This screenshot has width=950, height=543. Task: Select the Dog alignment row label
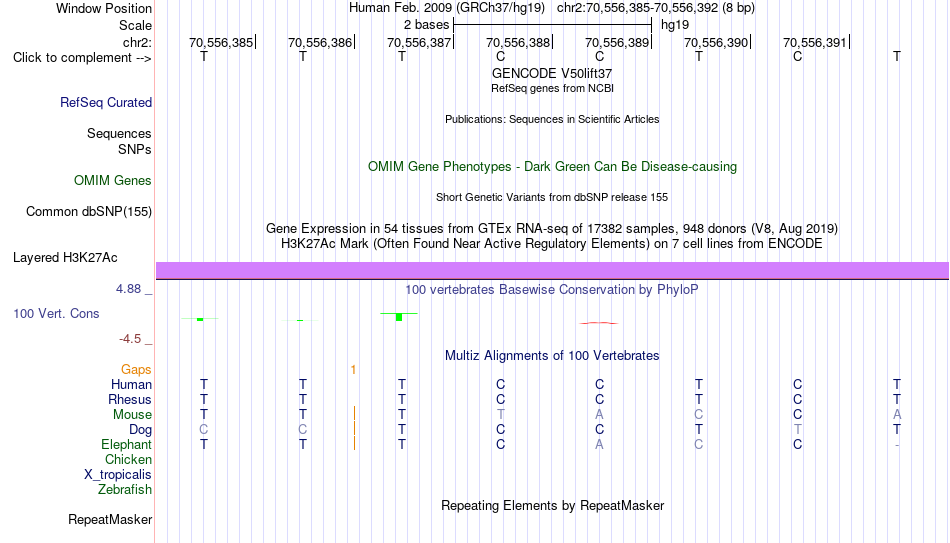click(141, 430)
